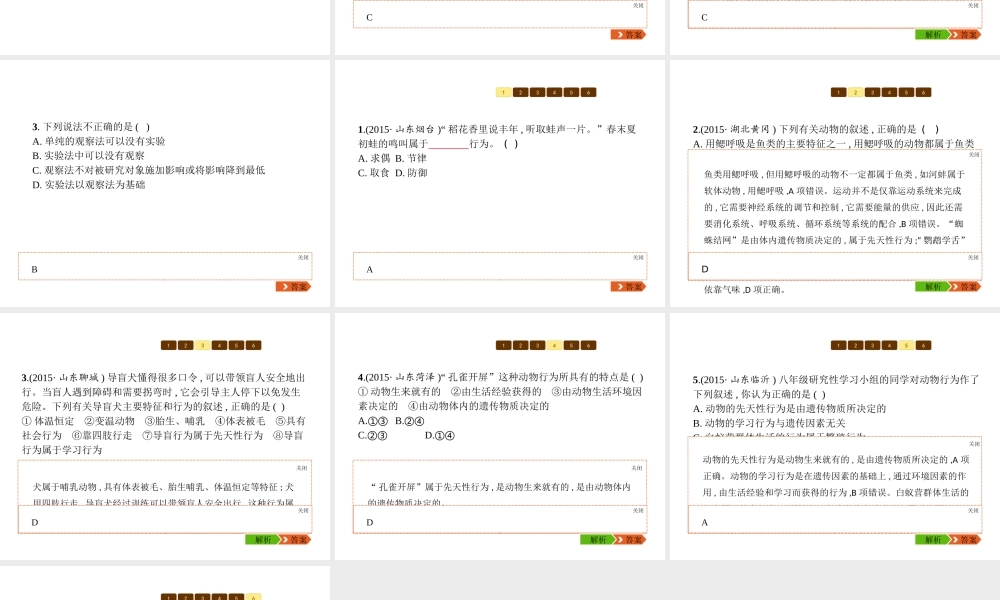
Task: Open 解析 on the 山东临沂 slide
Action: coord(932,540)
